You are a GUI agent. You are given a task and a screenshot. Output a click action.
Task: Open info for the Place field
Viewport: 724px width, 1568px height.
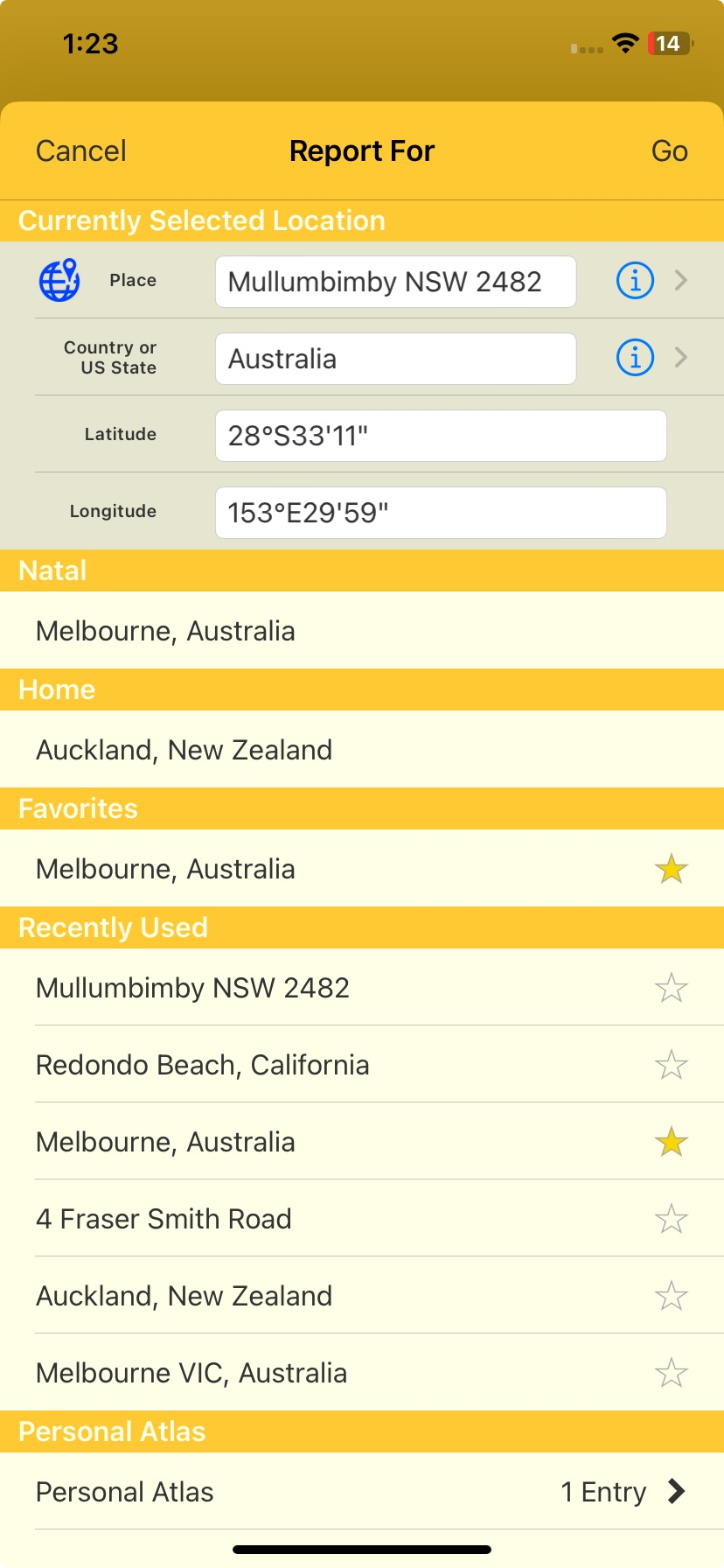635,280
